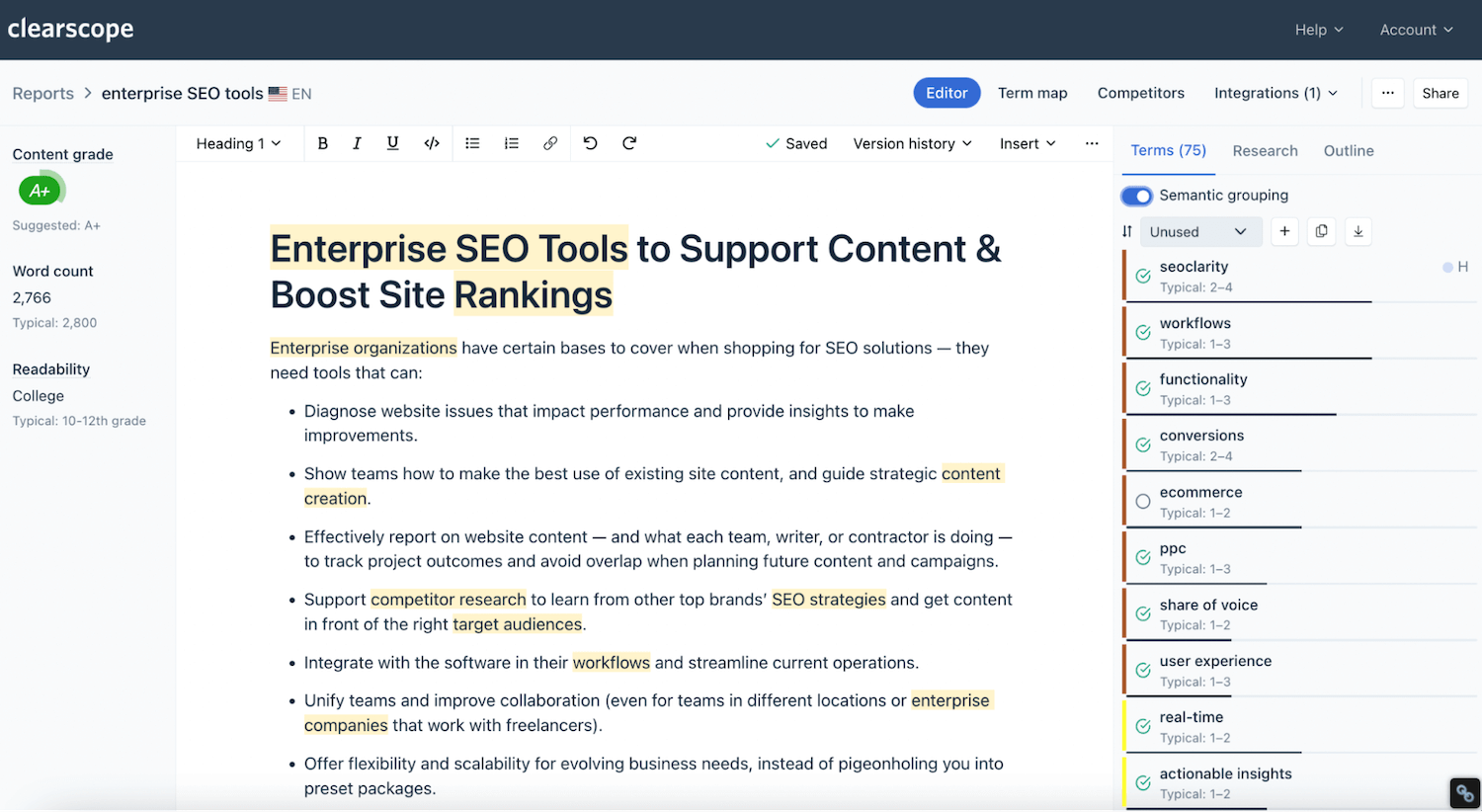Insert a hyperlink using the link icon
The height and width of the screenshot is (812, 1482).
[550, 143]
